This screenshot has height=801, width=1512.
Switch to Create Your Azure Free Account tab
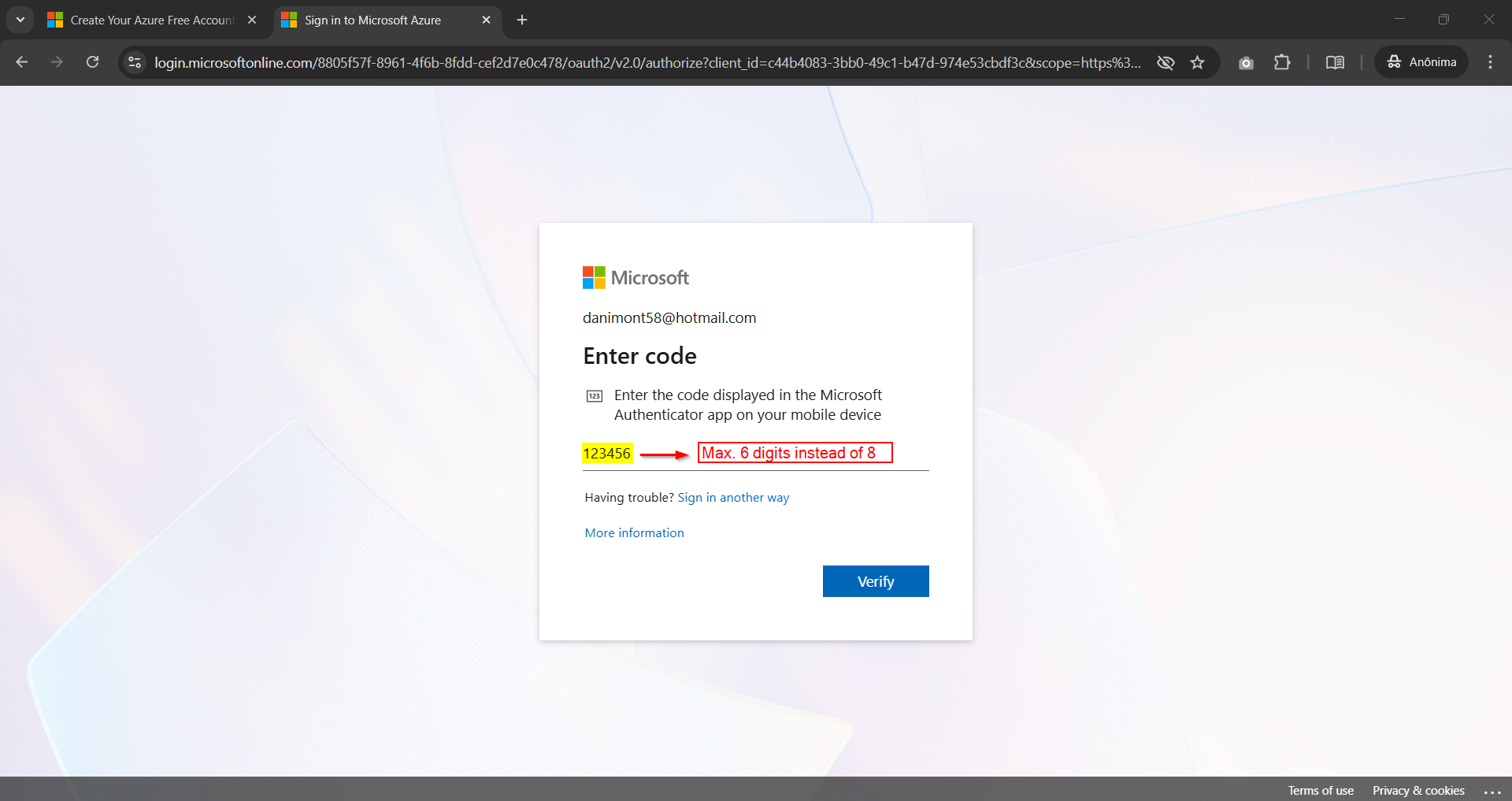tap(154, 20)
